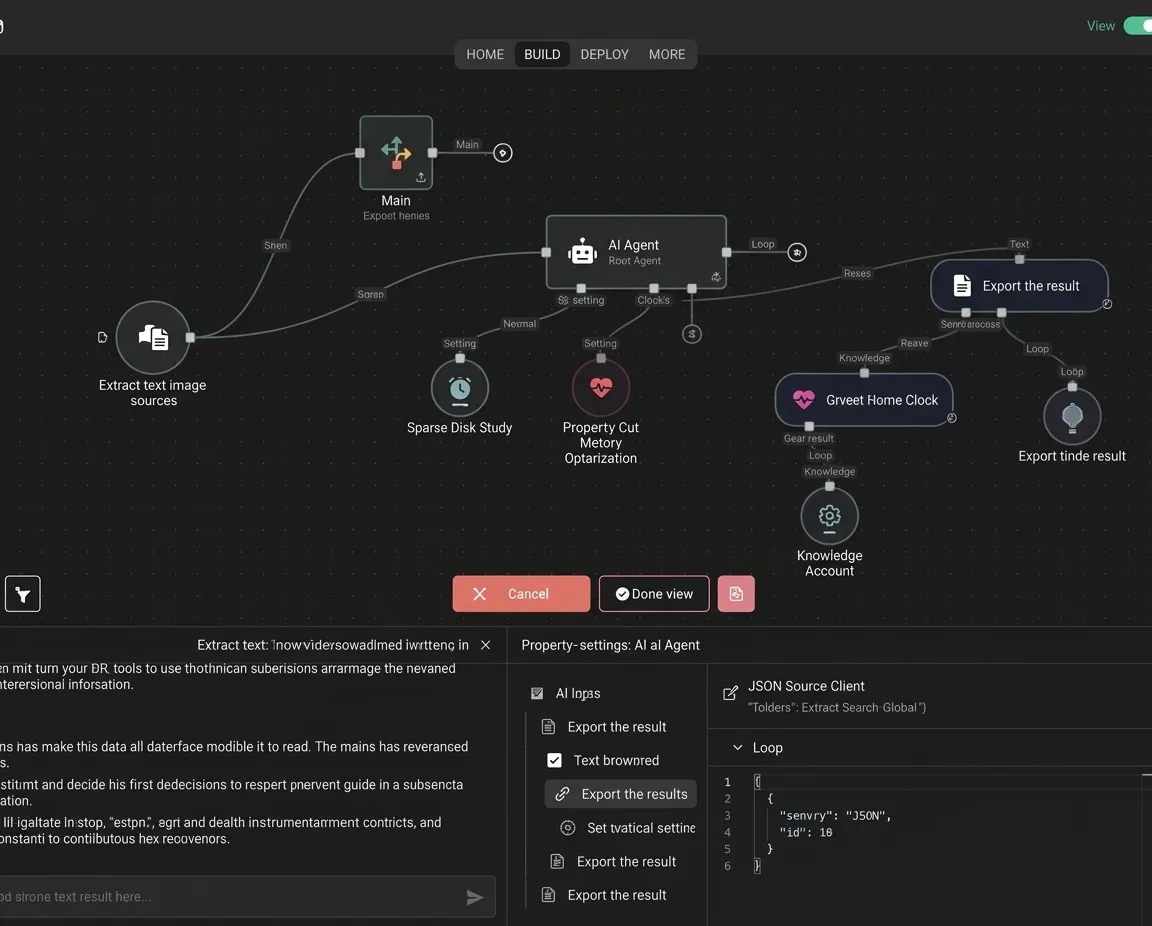Click the Reses connection label

pos(857,273)
